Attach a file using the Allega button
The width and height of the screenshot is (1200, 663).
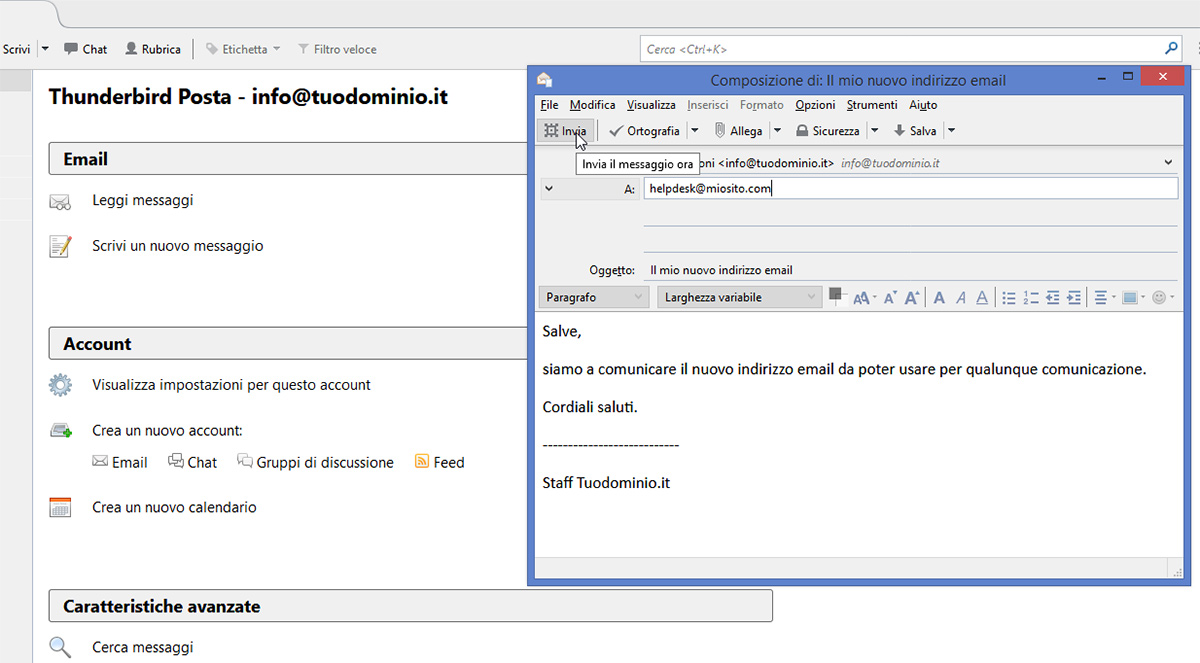[739, 131]
